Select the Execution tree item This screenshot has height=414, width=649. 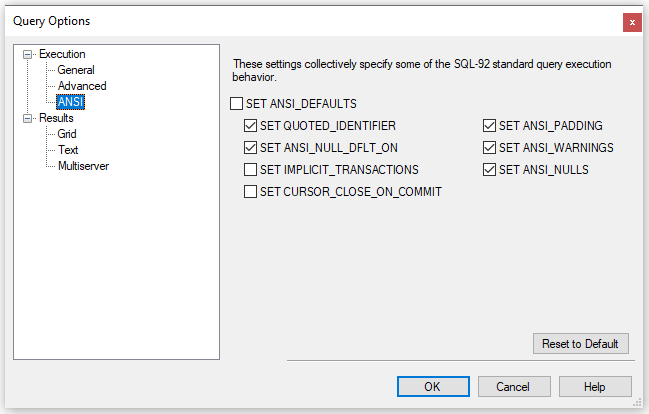tap(62, 54)
